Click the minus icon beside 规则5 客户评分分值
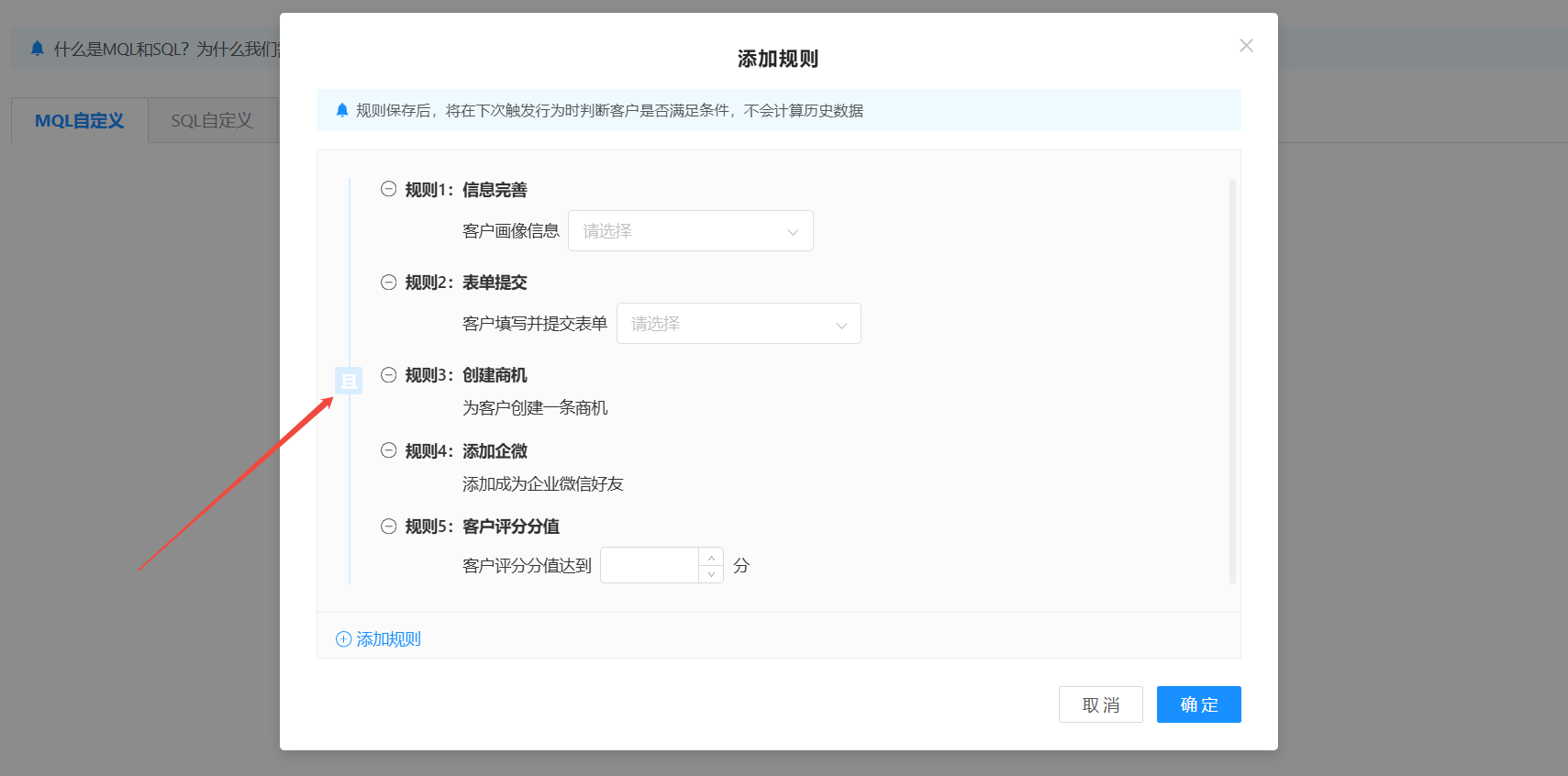This screenshot has height=776, width=1568. 388,526
